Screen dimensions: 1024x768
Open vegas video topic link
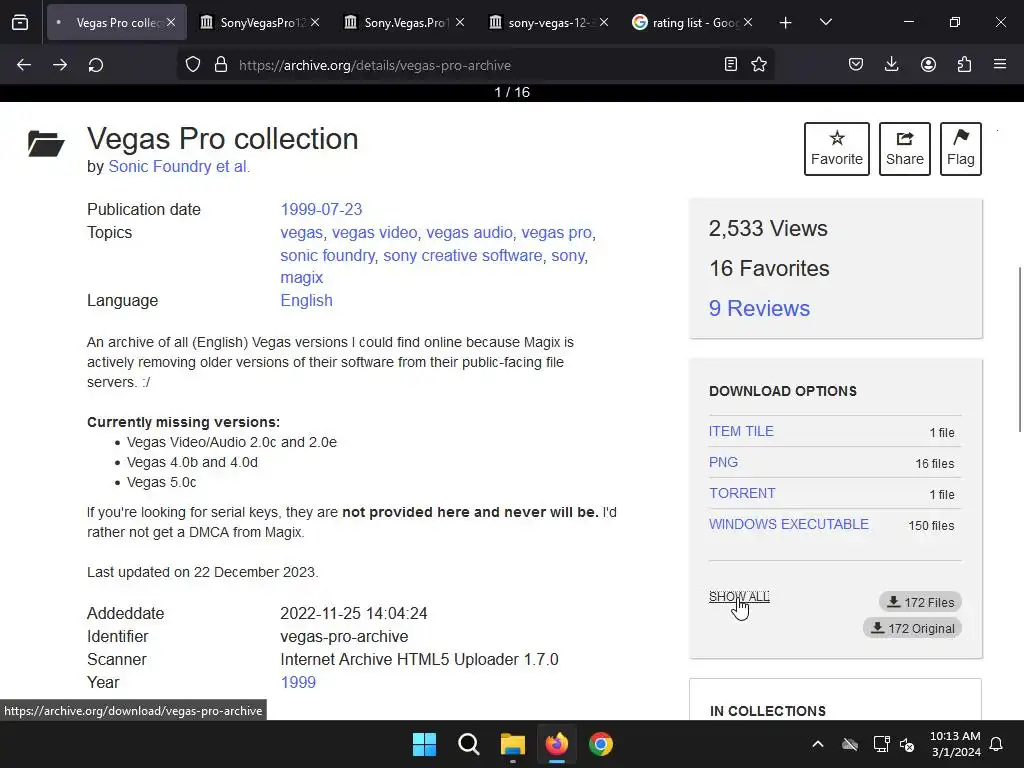point(374,232)
